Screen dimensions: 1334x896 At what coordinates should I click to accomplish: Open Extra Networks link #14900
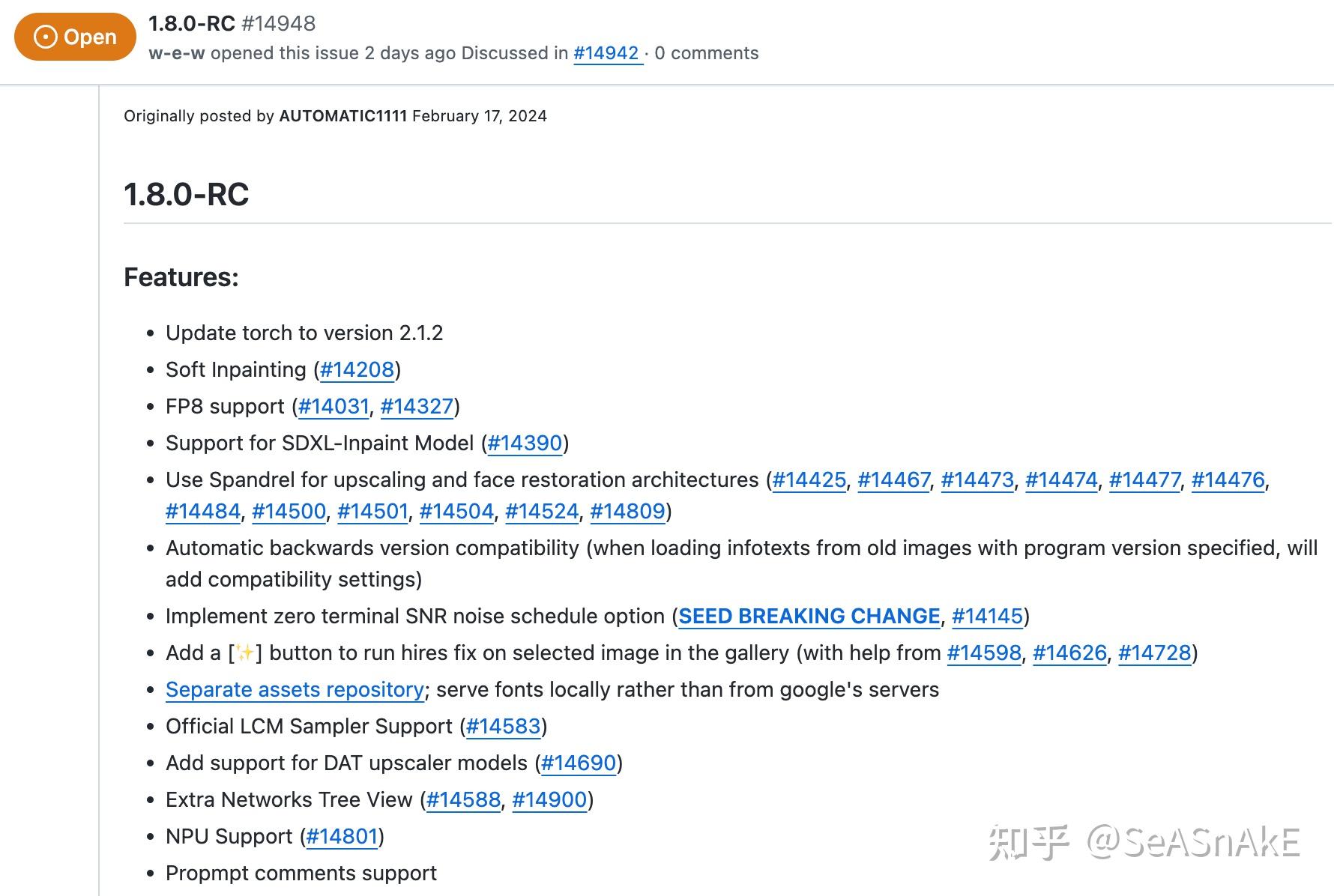[x=549, y=799]
